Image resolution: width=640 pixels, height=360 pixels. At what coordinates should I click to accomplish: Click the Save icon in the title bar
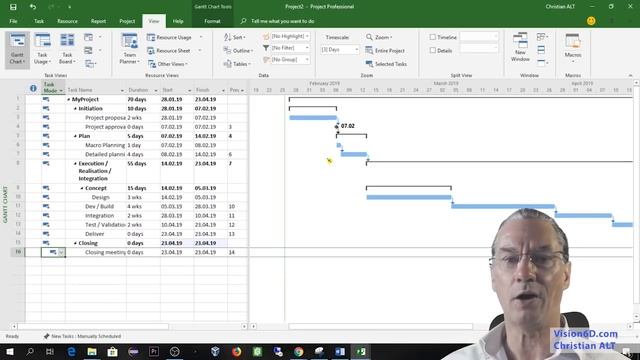coord(13,7)
